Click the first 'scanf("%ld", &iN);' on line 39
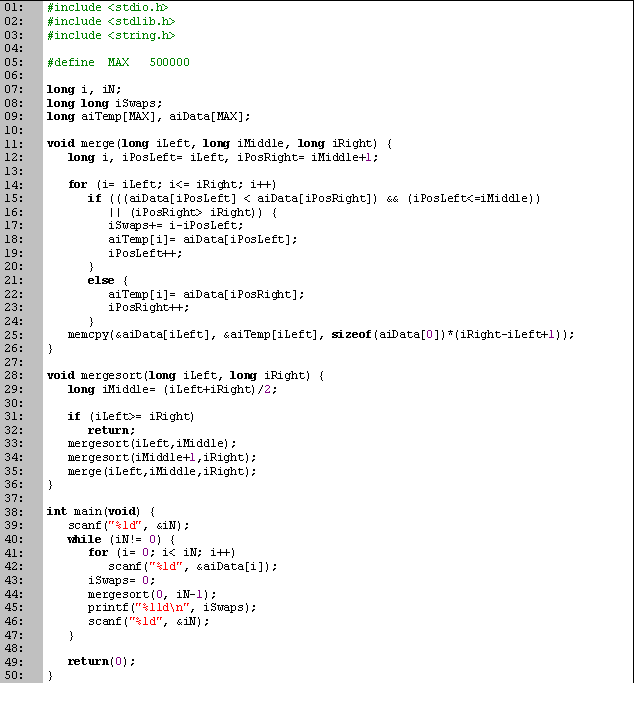Image resolution: width=635 pixels, height=704 pixels. coord(128,525)
